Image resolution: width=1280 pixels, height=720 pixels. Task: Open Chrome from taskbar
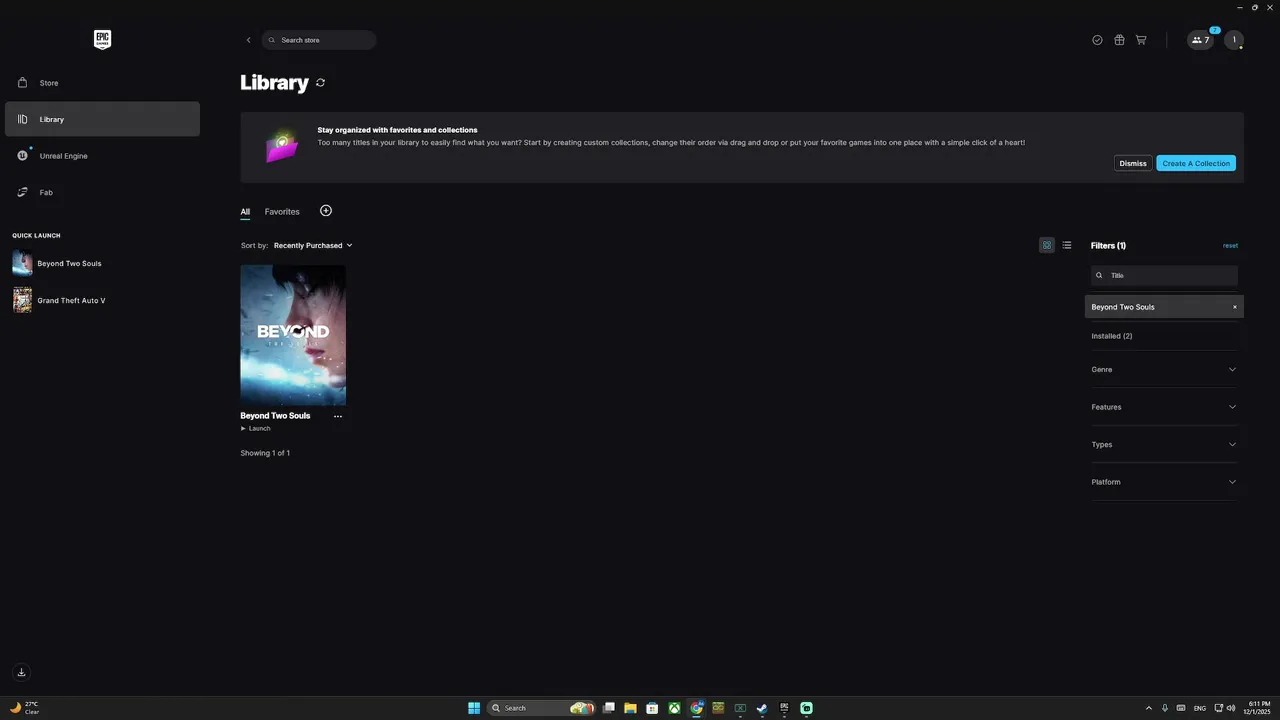click(x=696, y=708)
